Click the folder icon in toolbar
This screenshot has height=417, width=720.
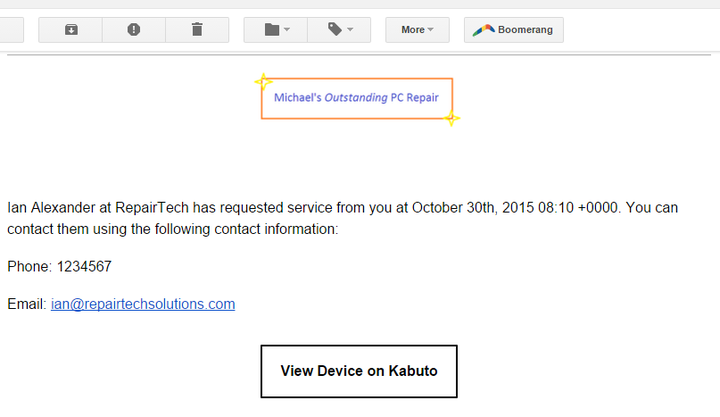271,30
